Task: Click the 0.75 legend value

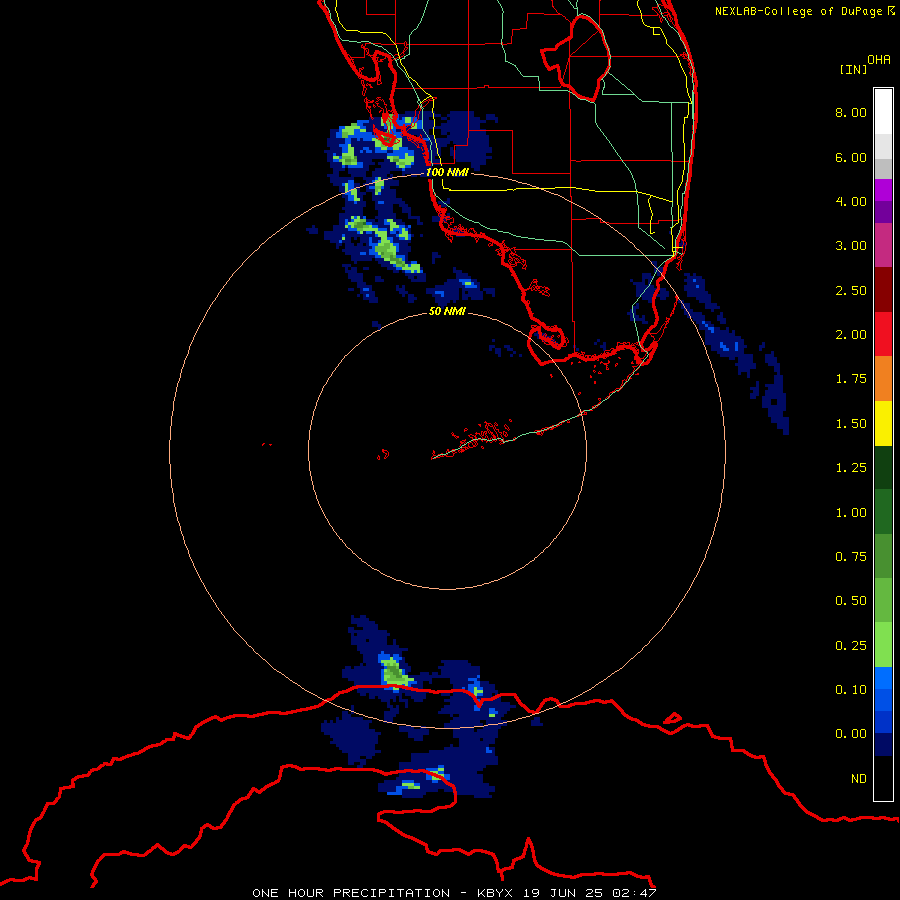Action: point(851,557)
